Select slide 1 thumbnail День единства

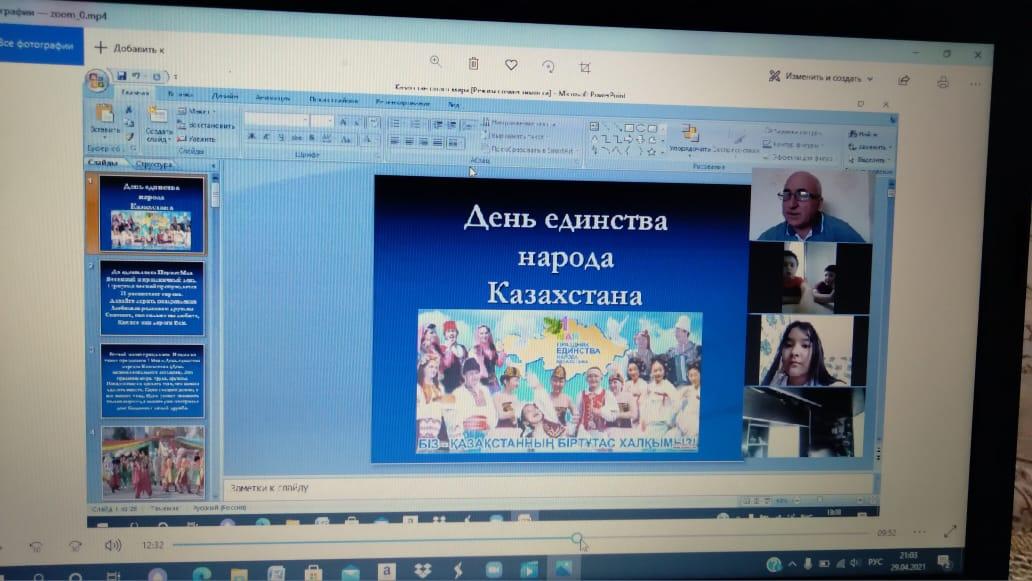[x=152, y=215]
